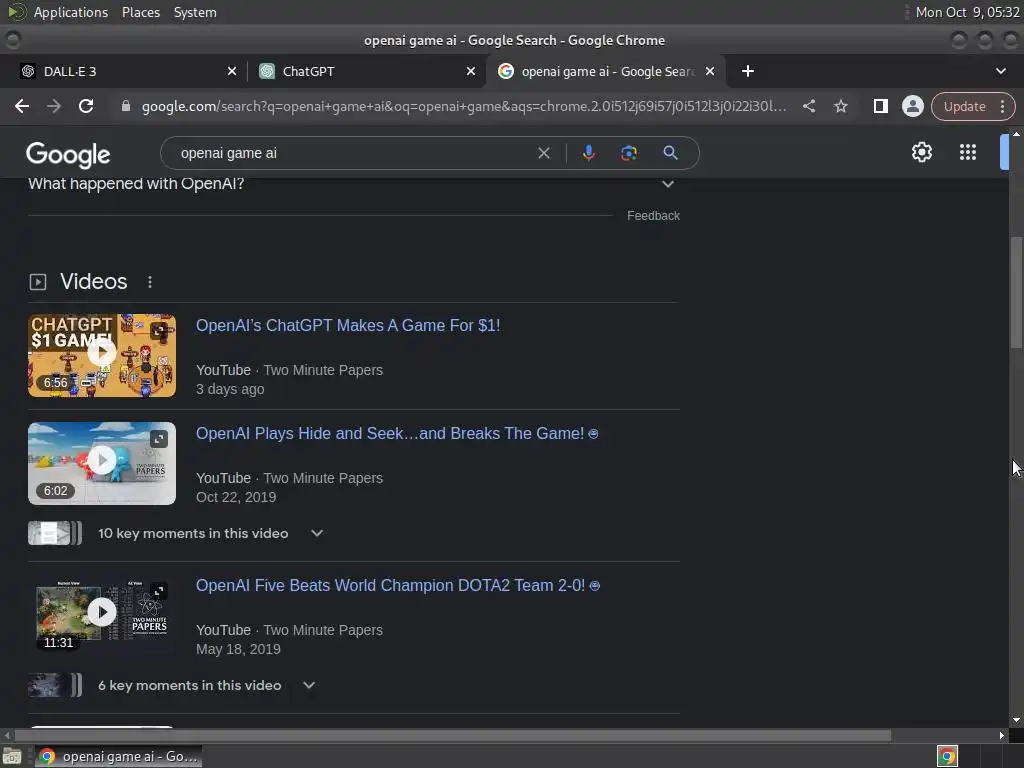Click the taskbar "openai game ai" window button
Viewport: 1024px width, 768px height.
pos(118,756)
